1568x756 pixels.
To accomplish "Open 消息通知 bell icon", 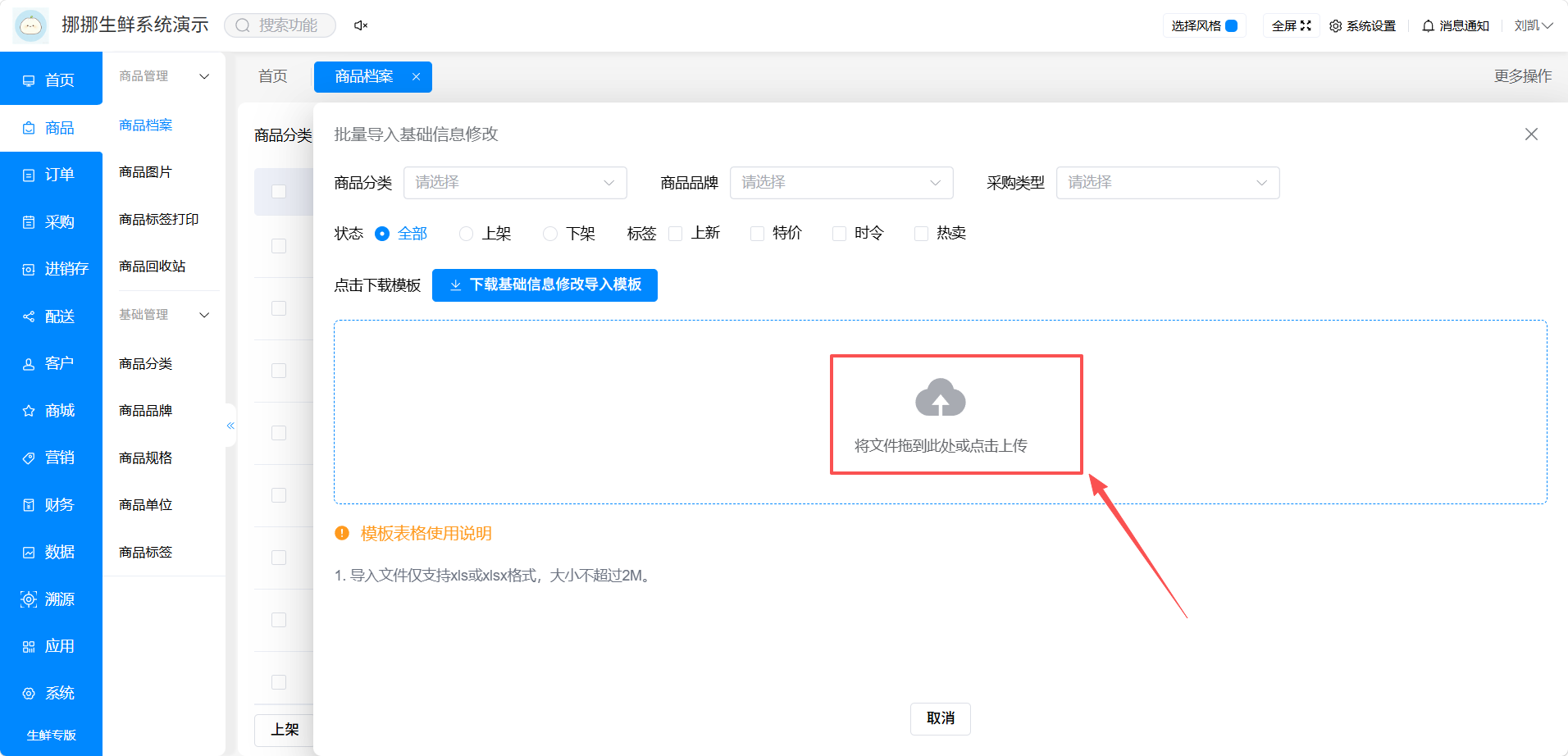I will pyautogui.click(x=1428, y=26).
